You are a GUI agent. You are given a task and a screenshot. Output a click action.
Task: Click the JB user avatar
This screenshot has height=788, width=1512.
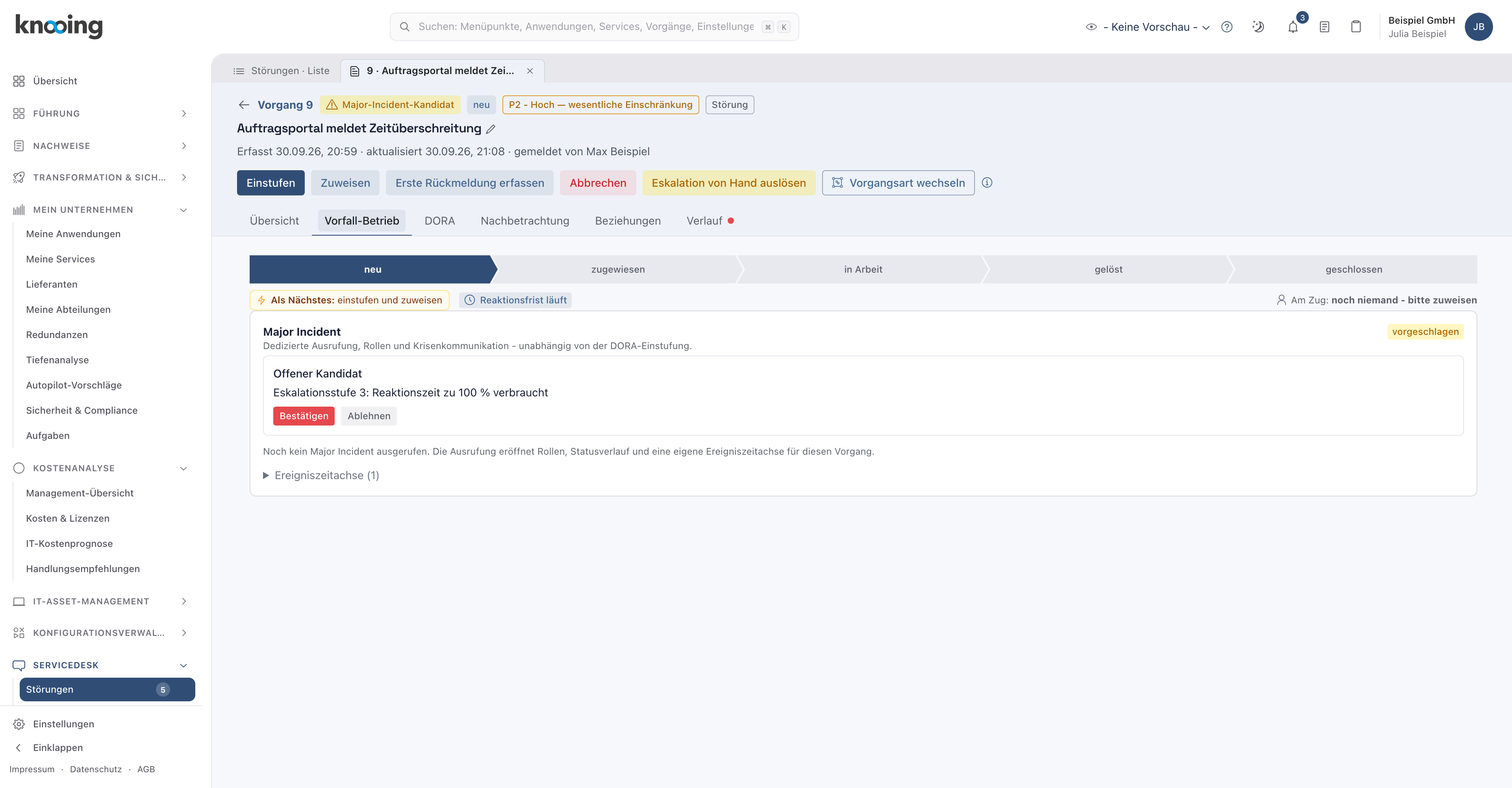1479,27
